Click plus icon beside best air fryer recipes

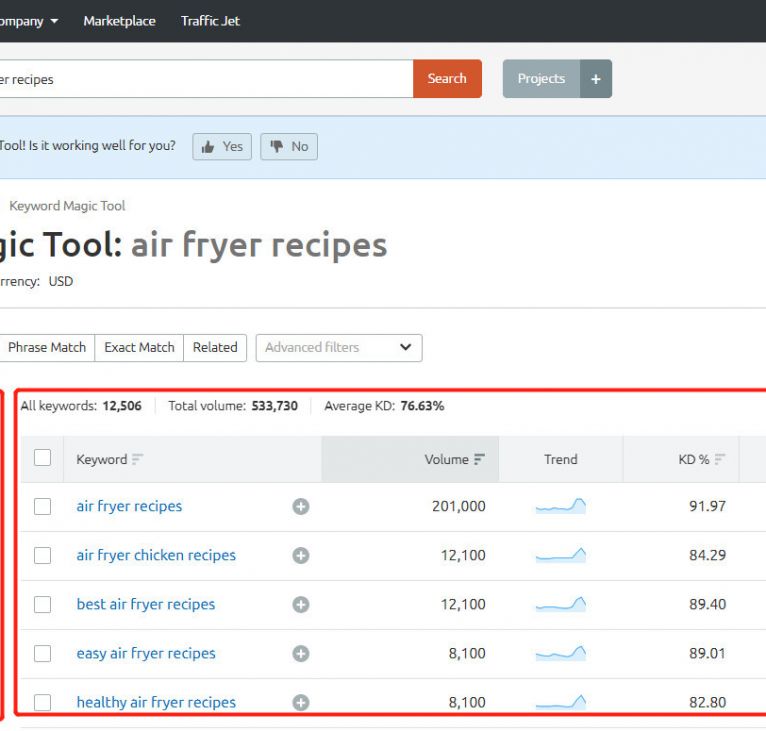(301, 605)
